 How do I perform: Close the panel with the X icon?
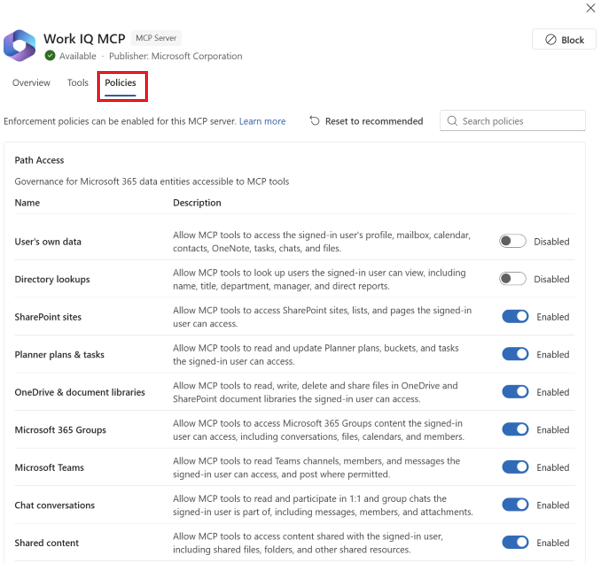coord(591,8)
